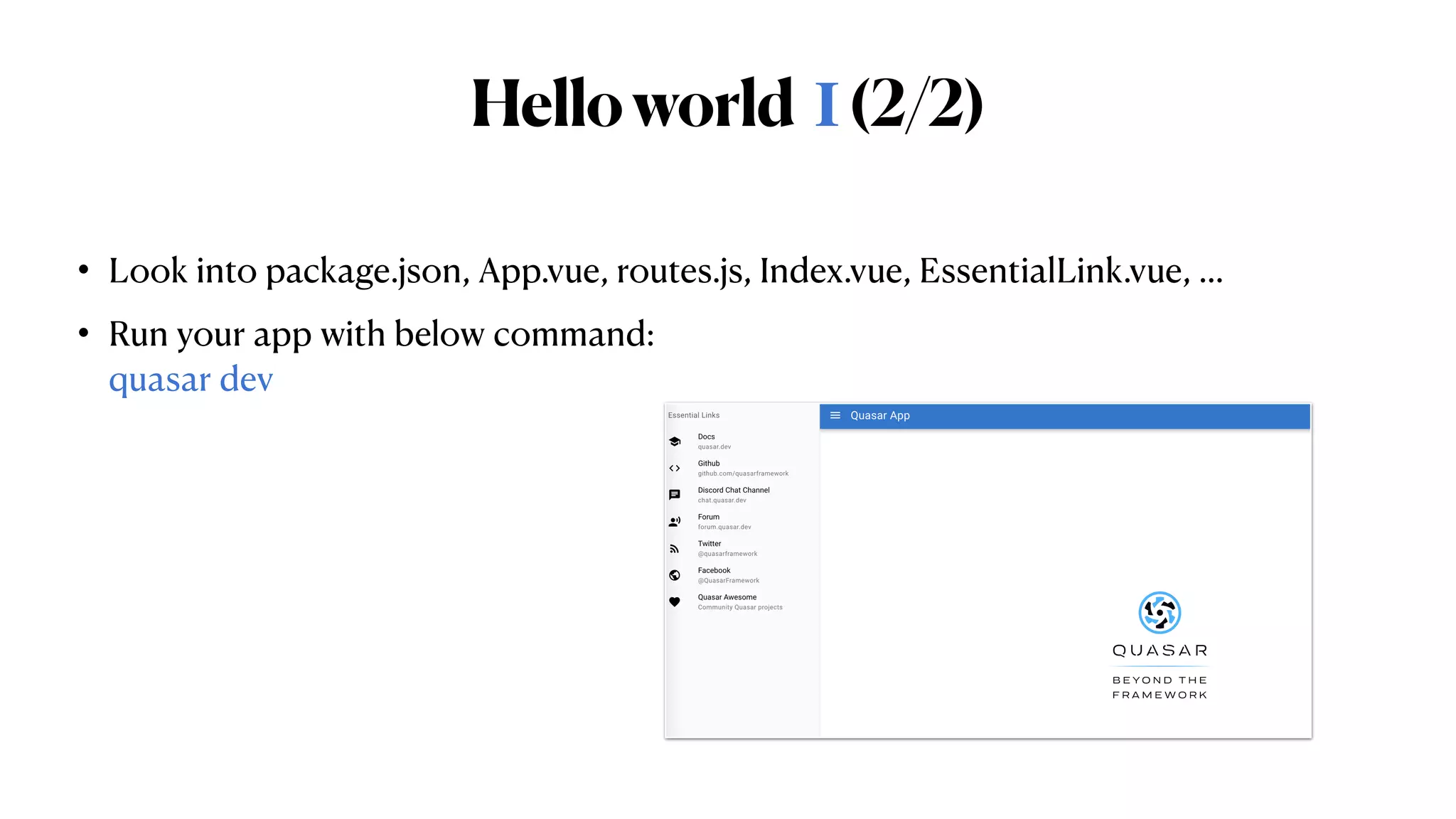This screenshot has height=819, width=1456.
Task: Open the Forum link
Action: tap(709, 518)
